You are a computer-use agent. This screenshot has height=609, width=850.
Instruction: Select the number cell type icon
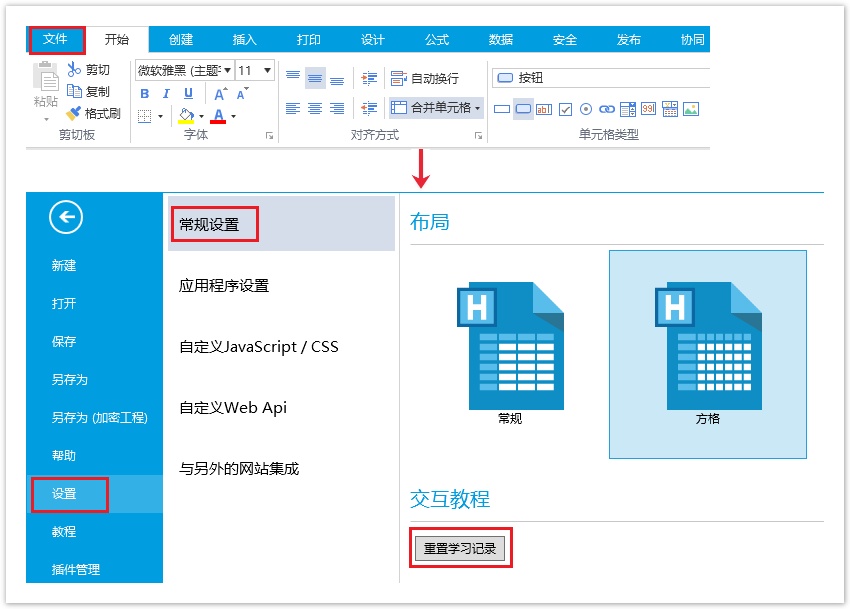click(x=648, y=109)
